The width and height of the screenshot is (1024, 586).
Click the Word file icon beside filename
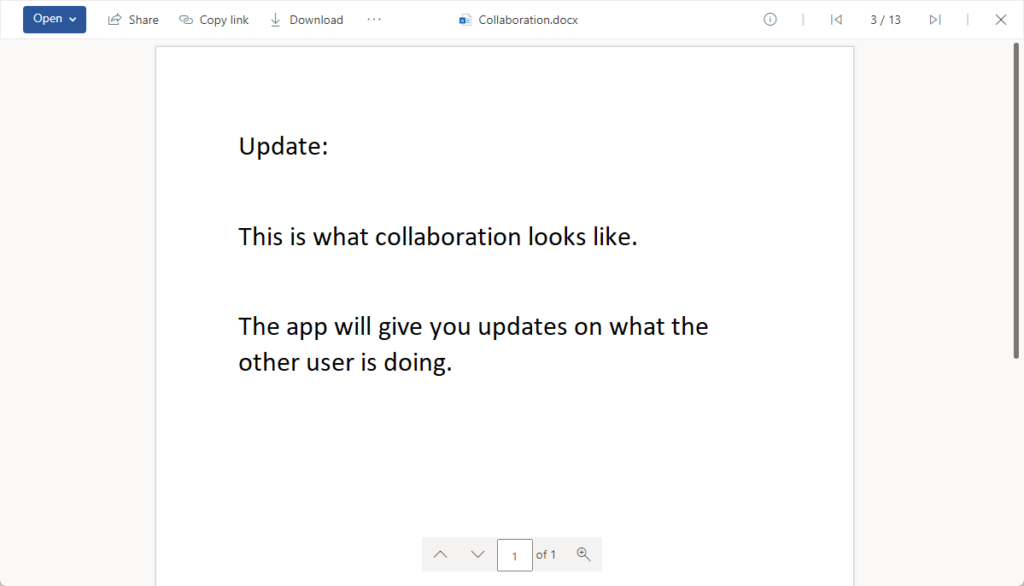pos(465,20)
